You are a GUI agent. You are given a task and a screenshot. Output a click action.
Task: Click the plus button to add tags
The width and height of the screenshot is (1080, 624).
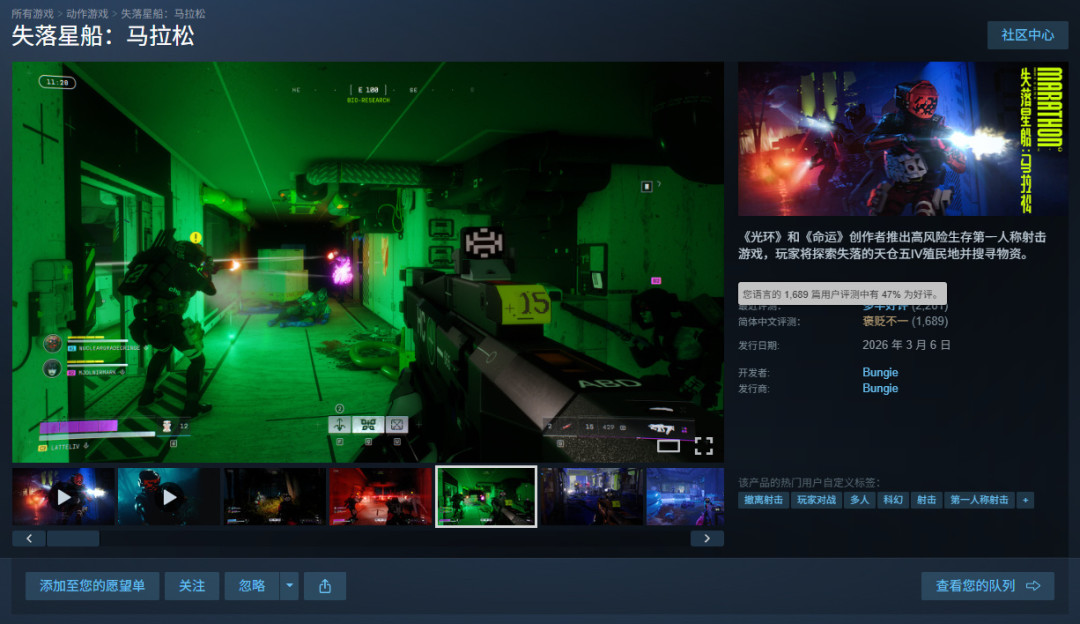(1025, 500)
